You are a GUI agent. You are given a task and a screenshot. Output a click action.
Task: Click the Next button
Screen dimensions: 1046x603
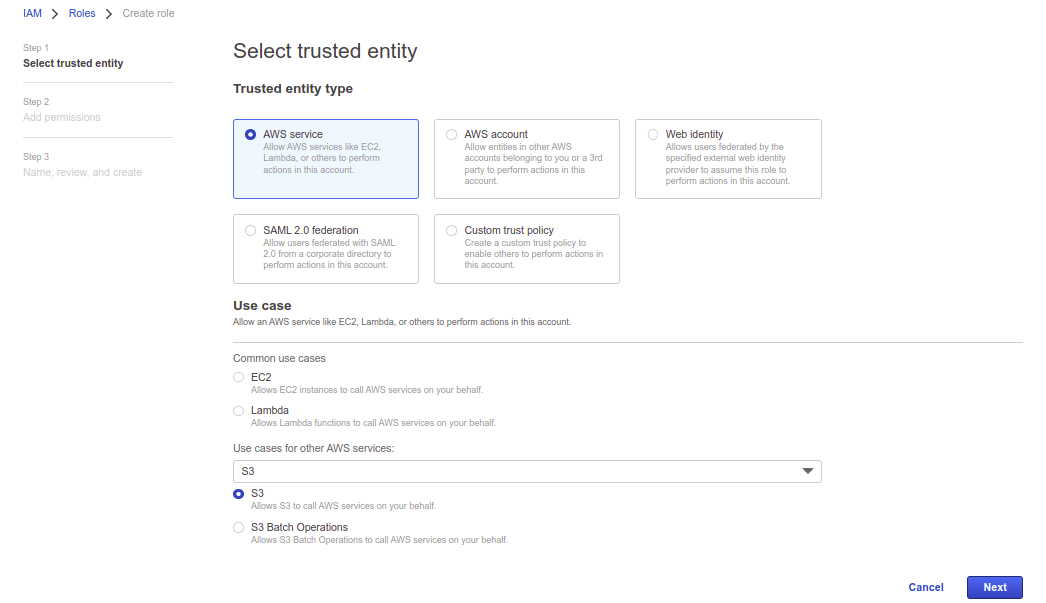994,588
